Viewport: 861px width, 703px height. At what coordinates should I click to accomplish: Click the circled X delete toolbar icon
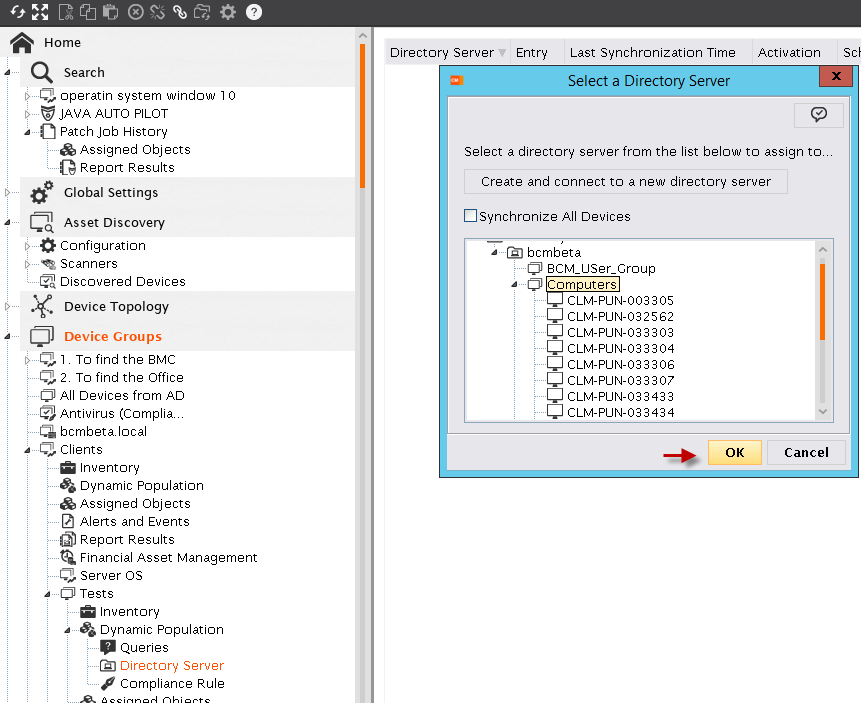tap(135, 12)
